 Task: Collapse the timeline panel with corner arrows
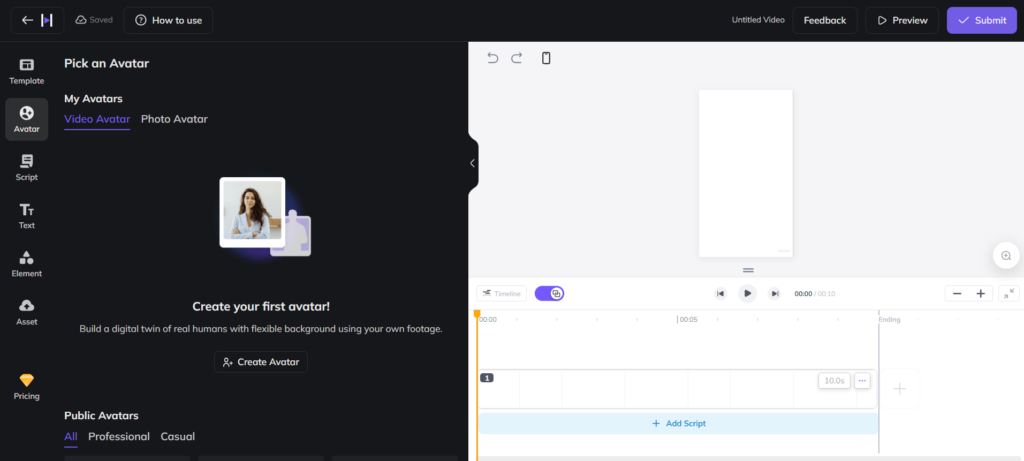point(1007,293)
